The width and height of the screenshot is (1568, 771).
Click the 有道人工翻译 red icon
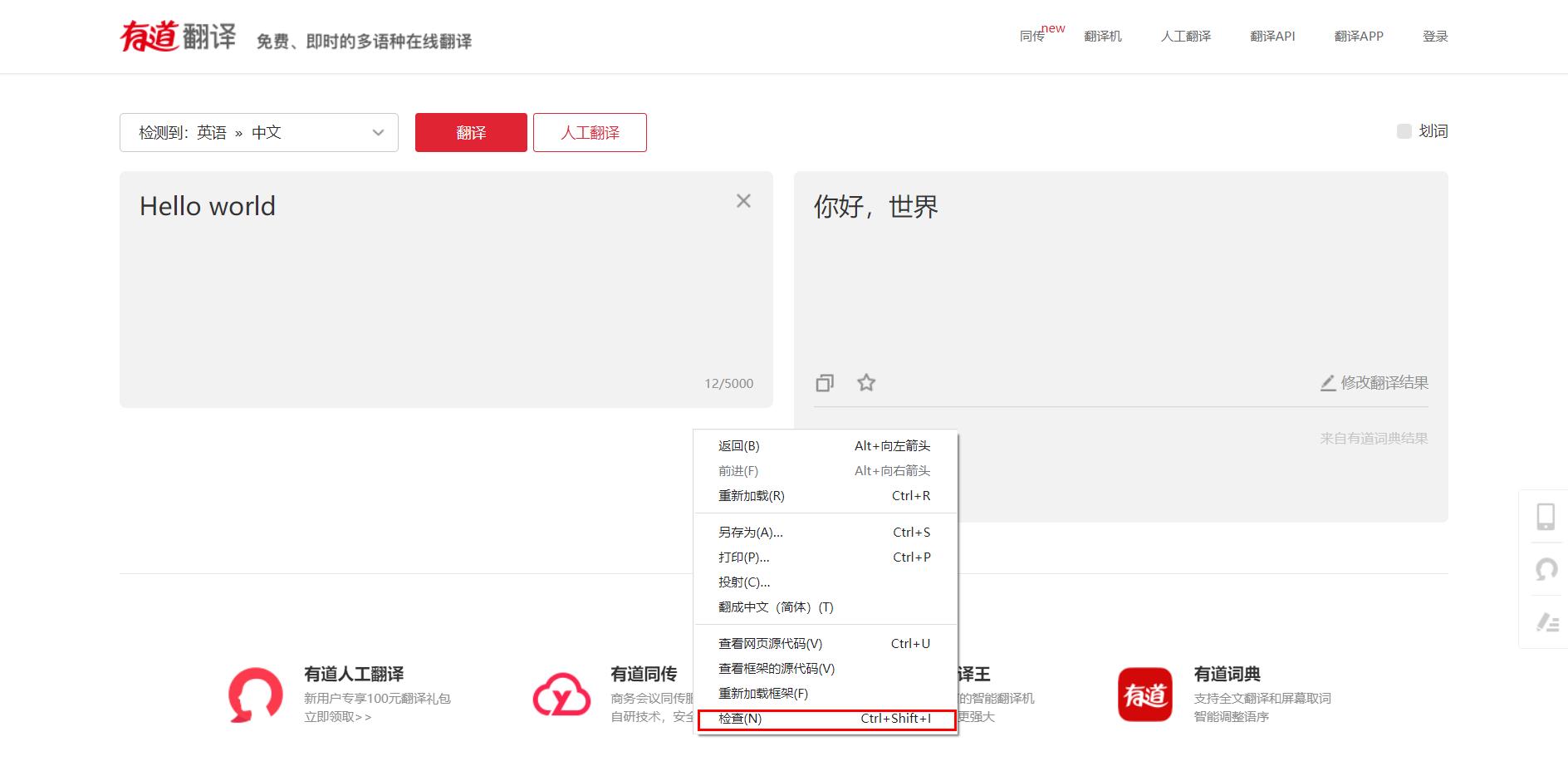pyautogui.click(x=256, y=695)
